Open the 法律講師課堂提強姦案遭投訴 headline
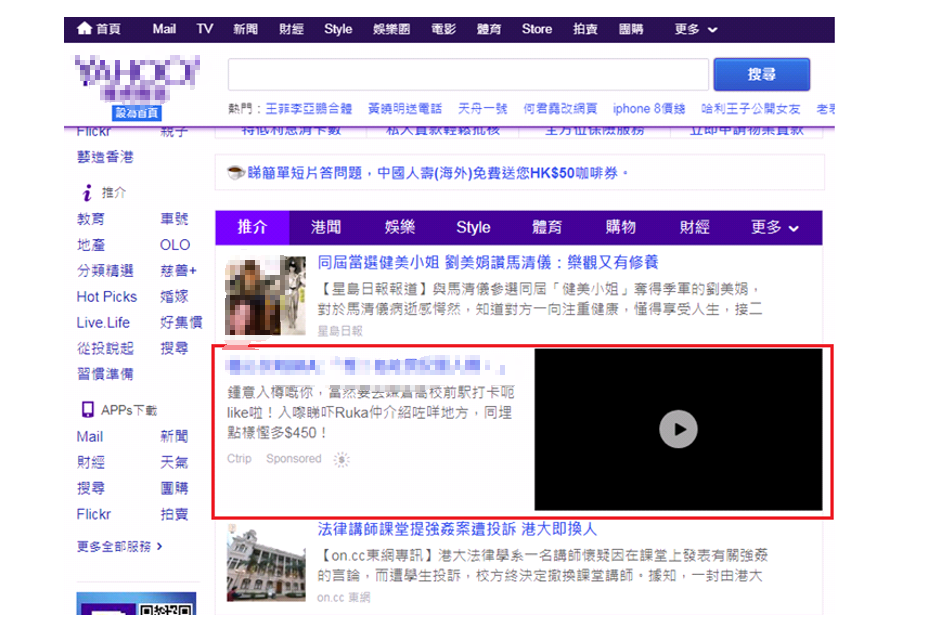Viewport: 940px width, 623px height. (x=456, y=528)
